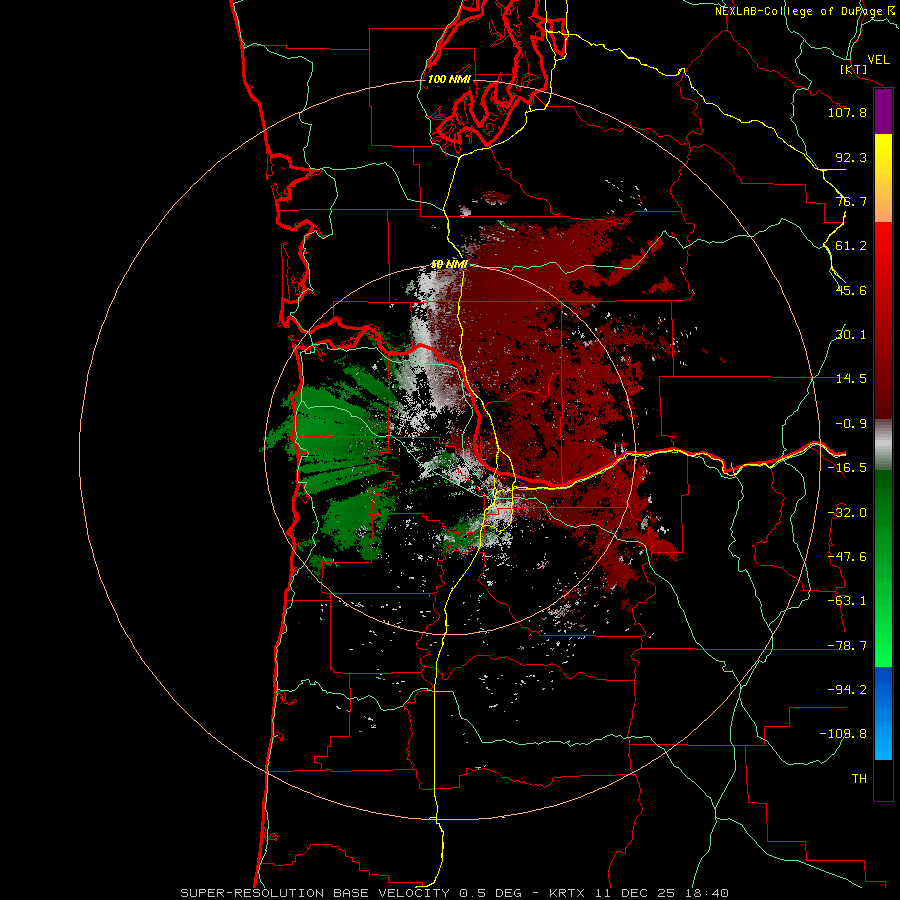Click the 30.1 scale value
Screen dimensions: 900x900
point(851,335)
